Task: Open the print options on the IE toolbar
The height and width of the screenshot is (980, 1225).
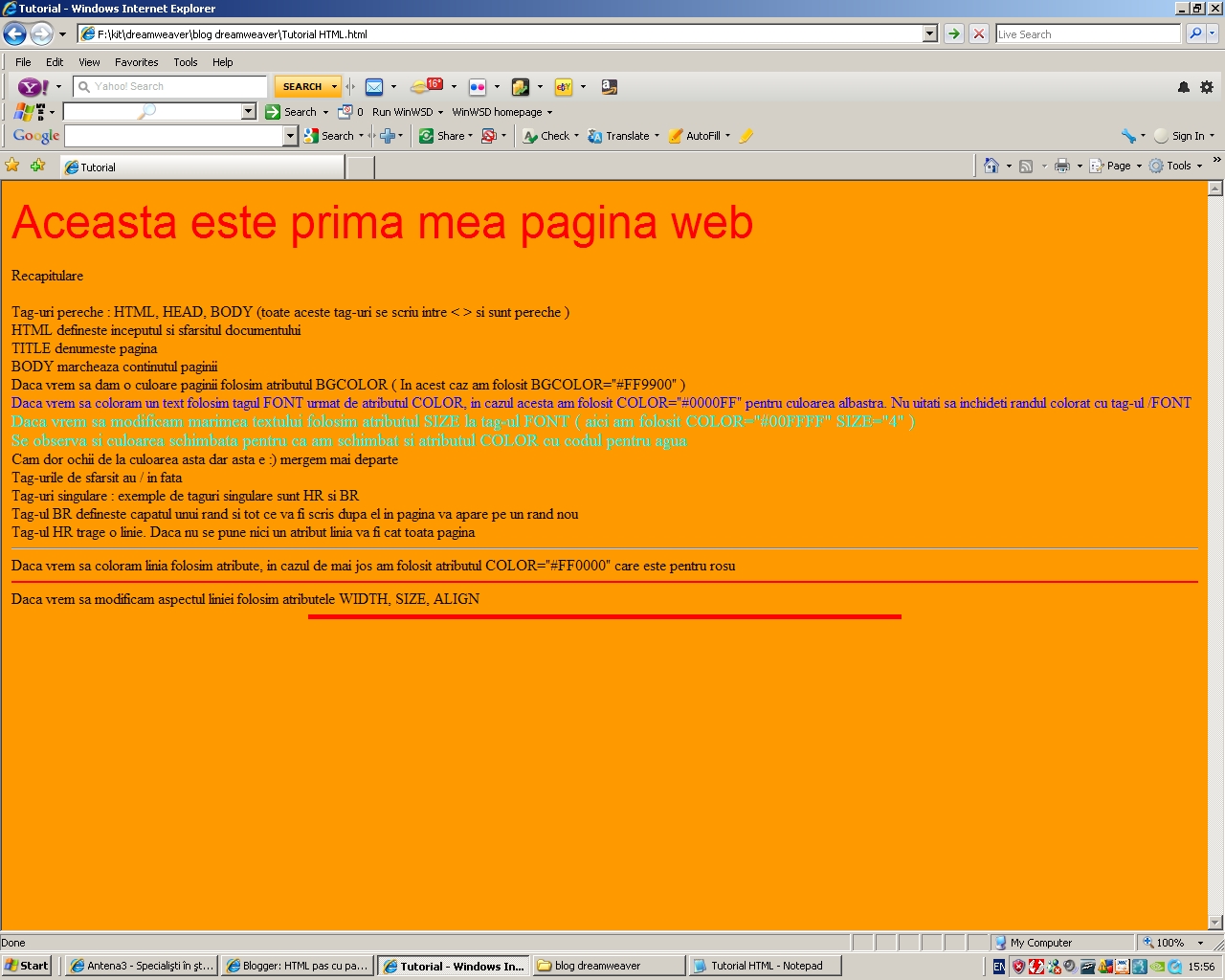Action: point(1063,165)
